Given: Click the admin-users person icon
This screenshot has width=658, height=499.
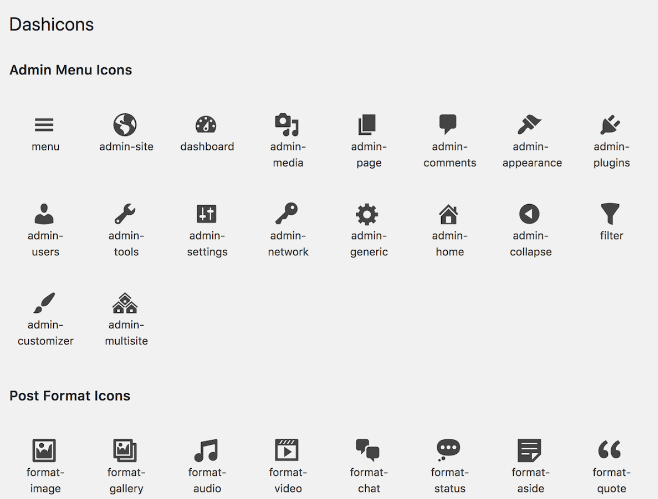Looking at the screenshot, I should (45, 214).
